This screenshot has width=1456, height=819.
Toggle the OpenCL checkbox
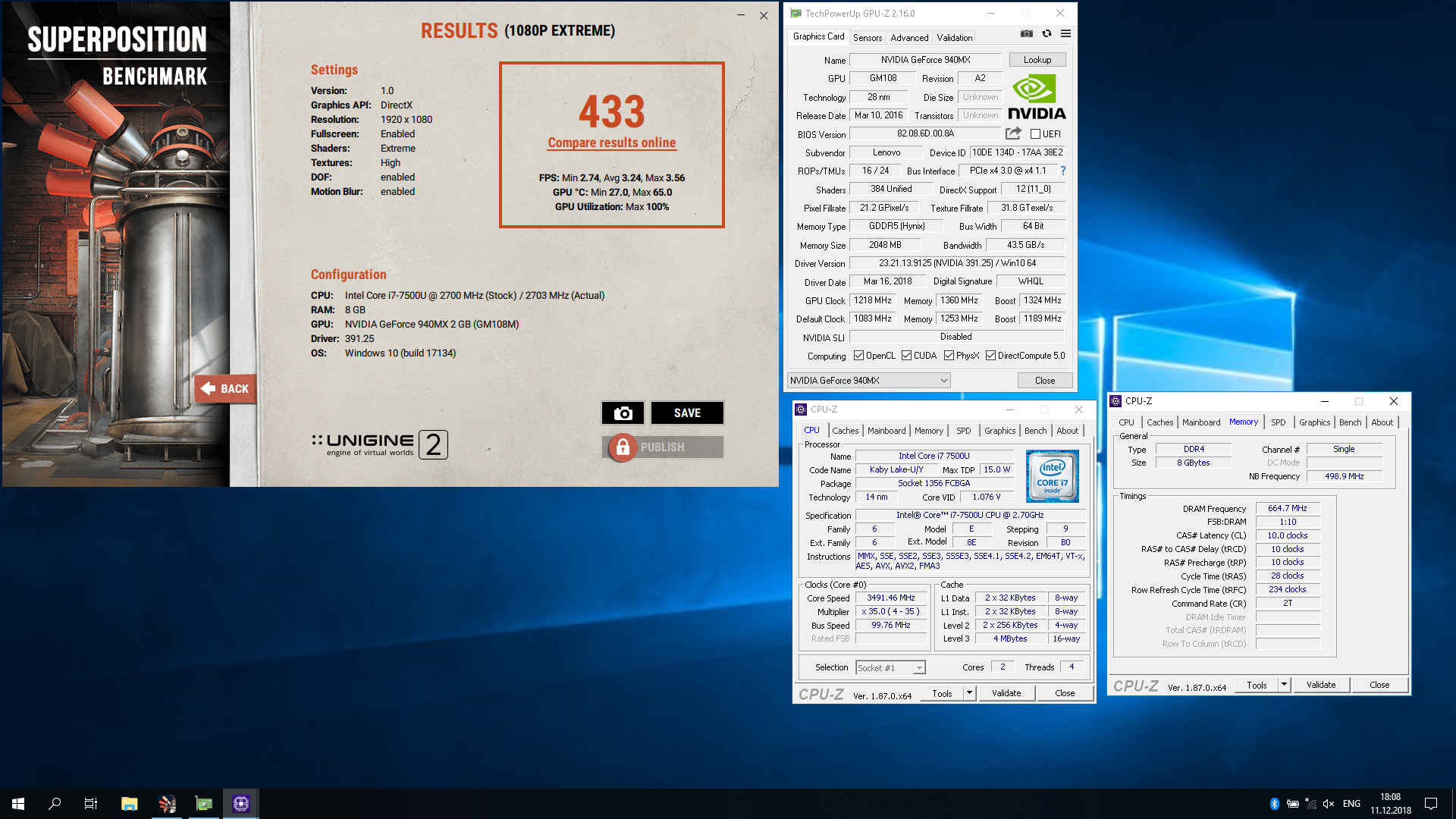[858, 356]
